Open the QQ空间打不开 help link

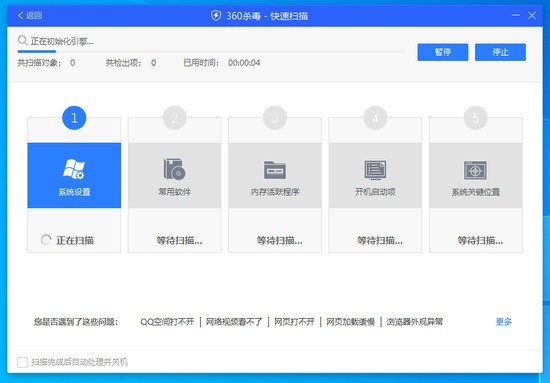point(167,322)
